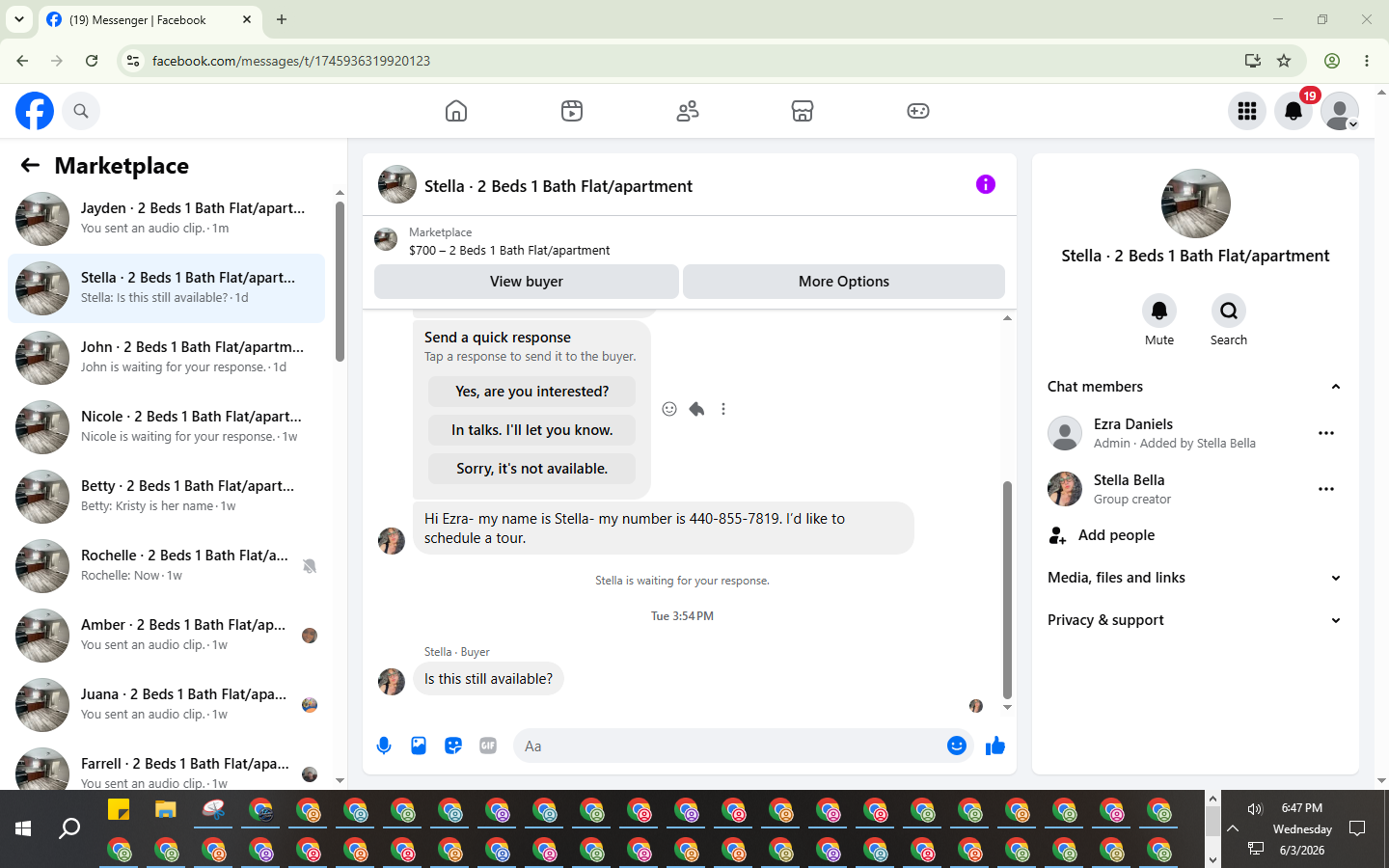
Task: Open the emoji picker in message box
Action: pyautogui.click(x=957, y=746)
